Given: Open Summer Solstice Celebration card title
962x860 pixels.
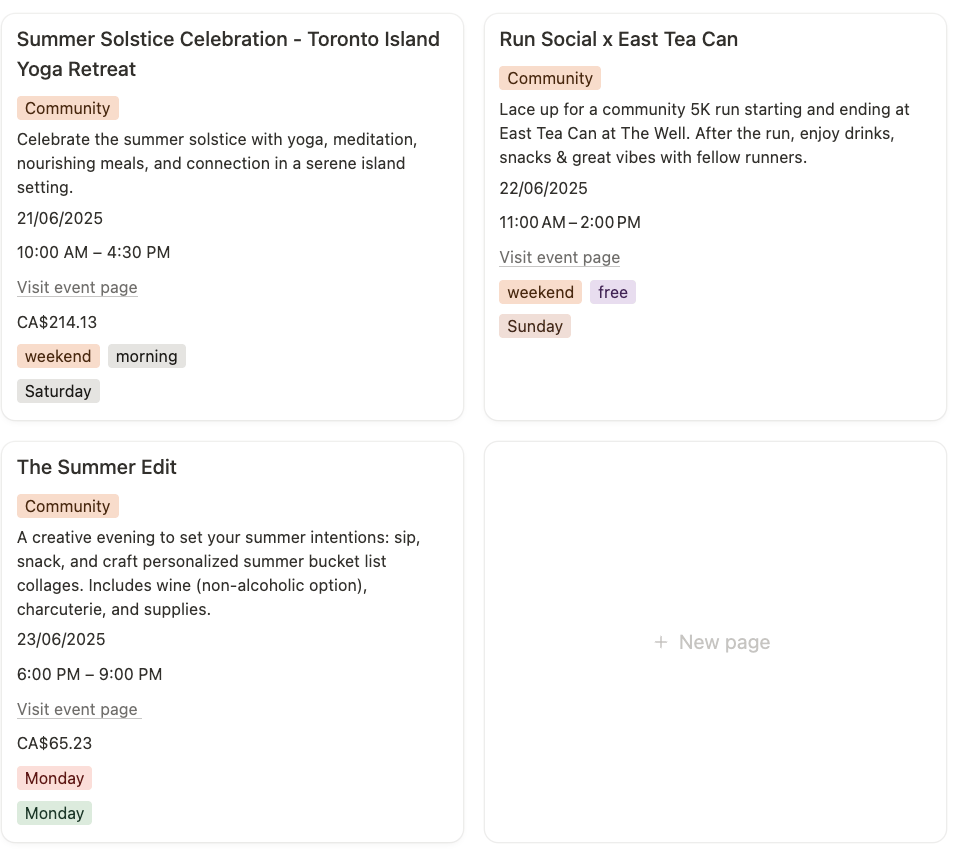Looking at the screenshot, I should click(228, 54).
